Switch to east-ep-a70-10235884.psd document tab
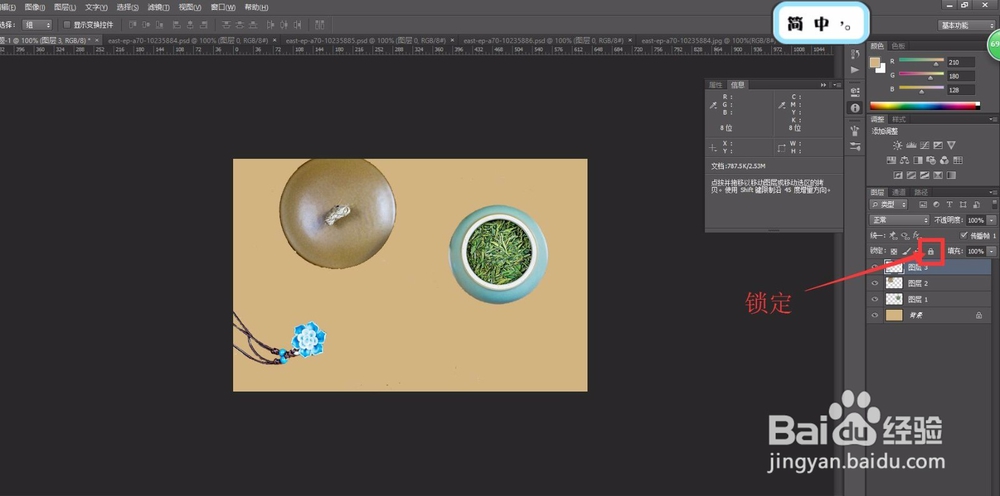The width and height of the screenshot is (1000, 496). tap(188, 40)
